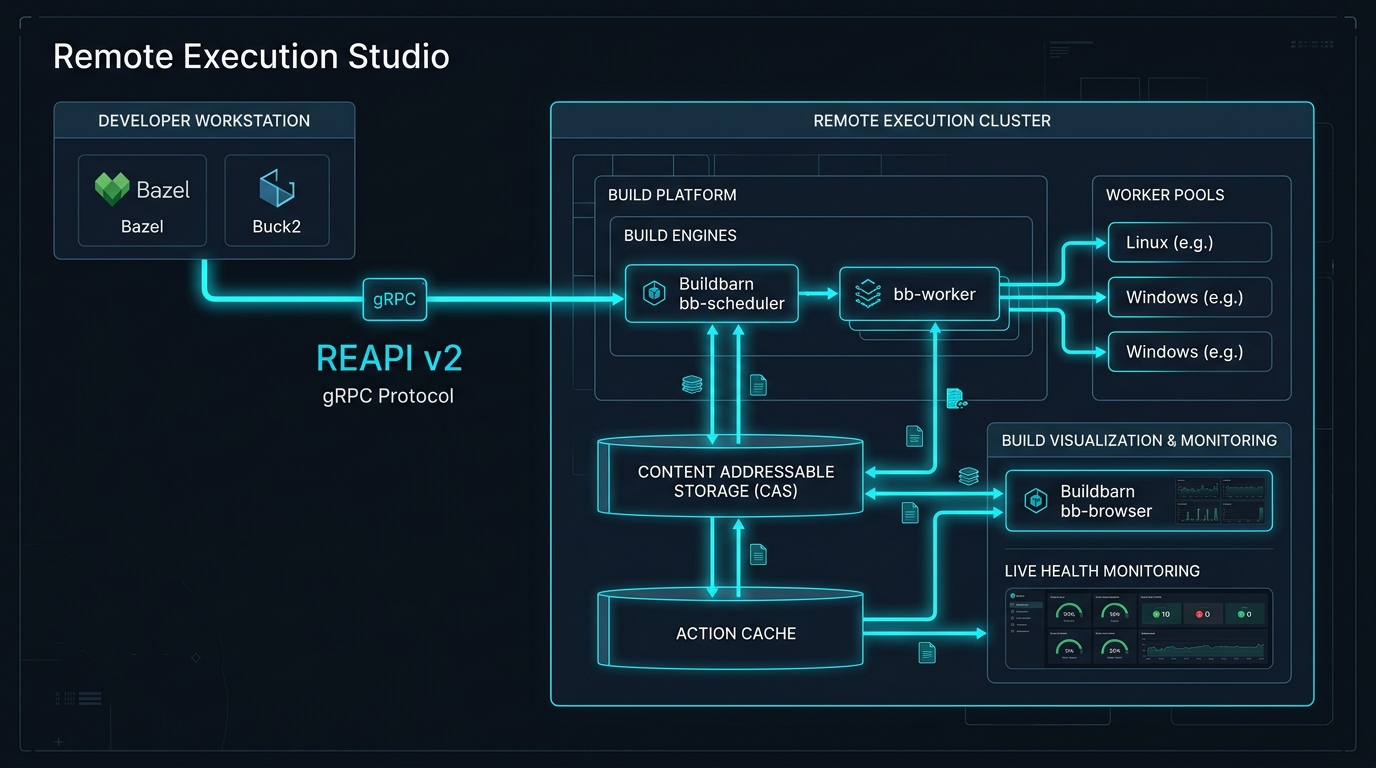Click the trend area chart in the health dashboard
The height and width of the screenshot is (768, 1376).
point(1203,648)
